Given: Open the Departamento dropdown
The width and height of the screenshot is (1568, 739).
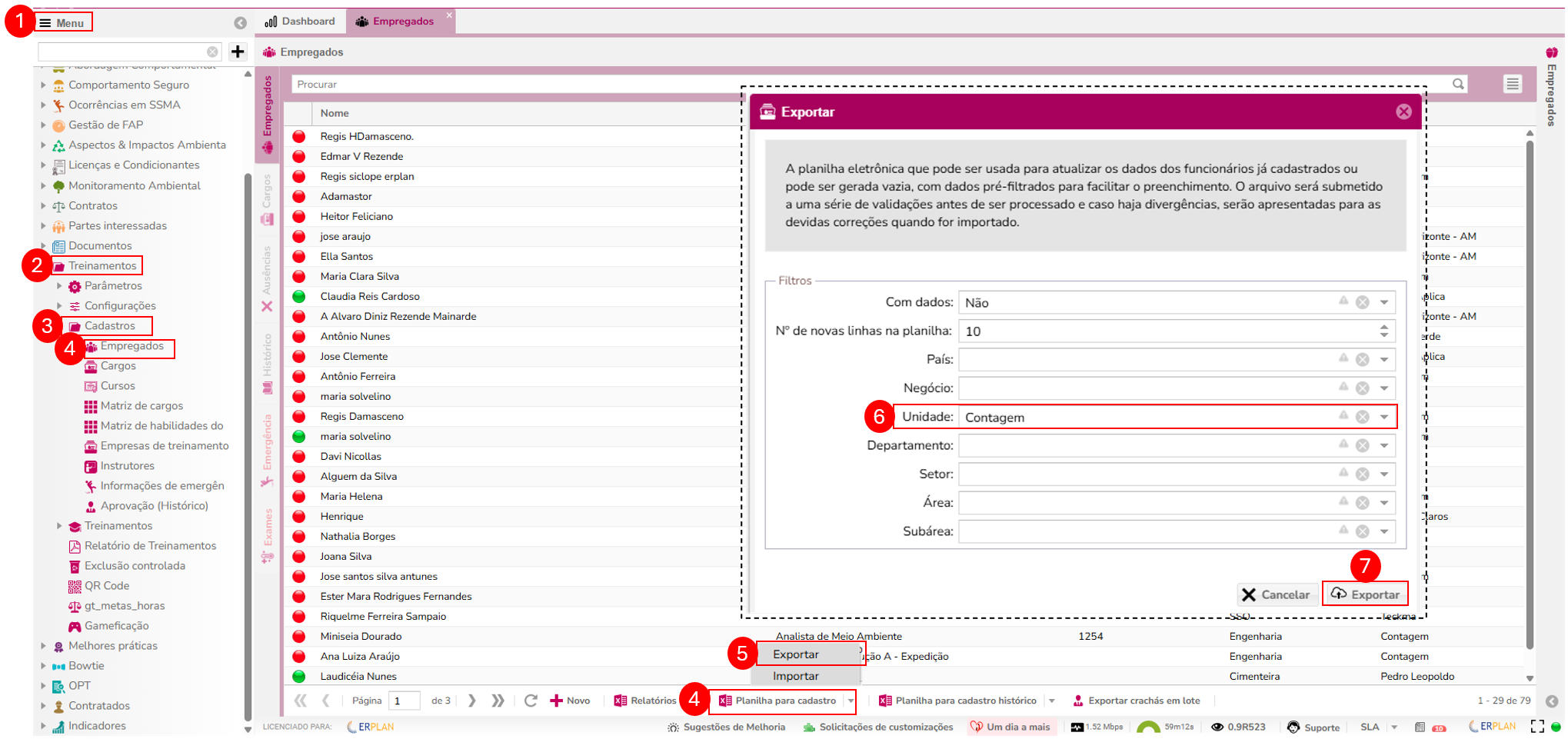Looking at the screenshot, I should [1384, 445].
